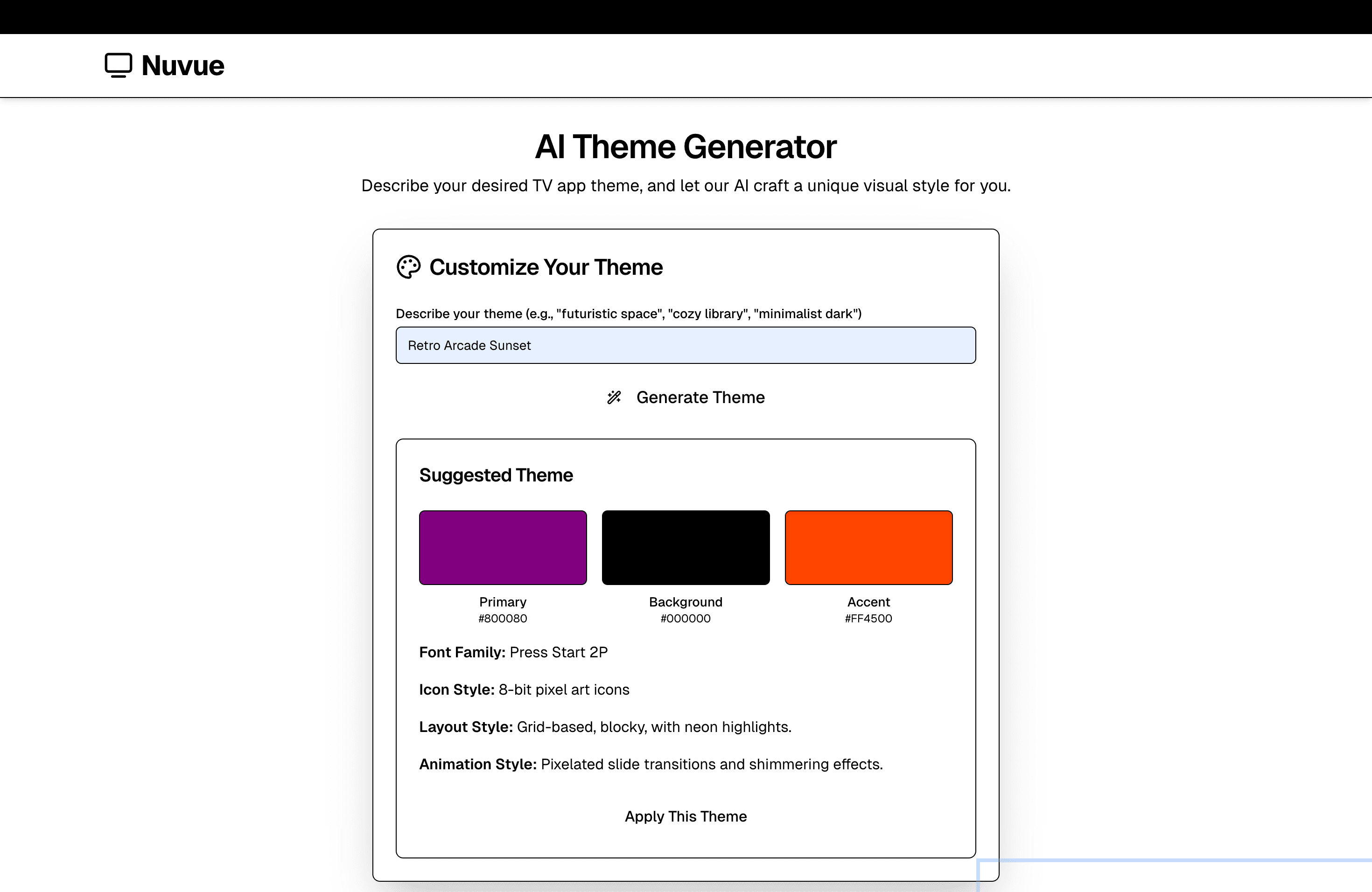1372x892 pixels.
Task: Click the #000000 hex code label
Action: click(x=686, y=618)
